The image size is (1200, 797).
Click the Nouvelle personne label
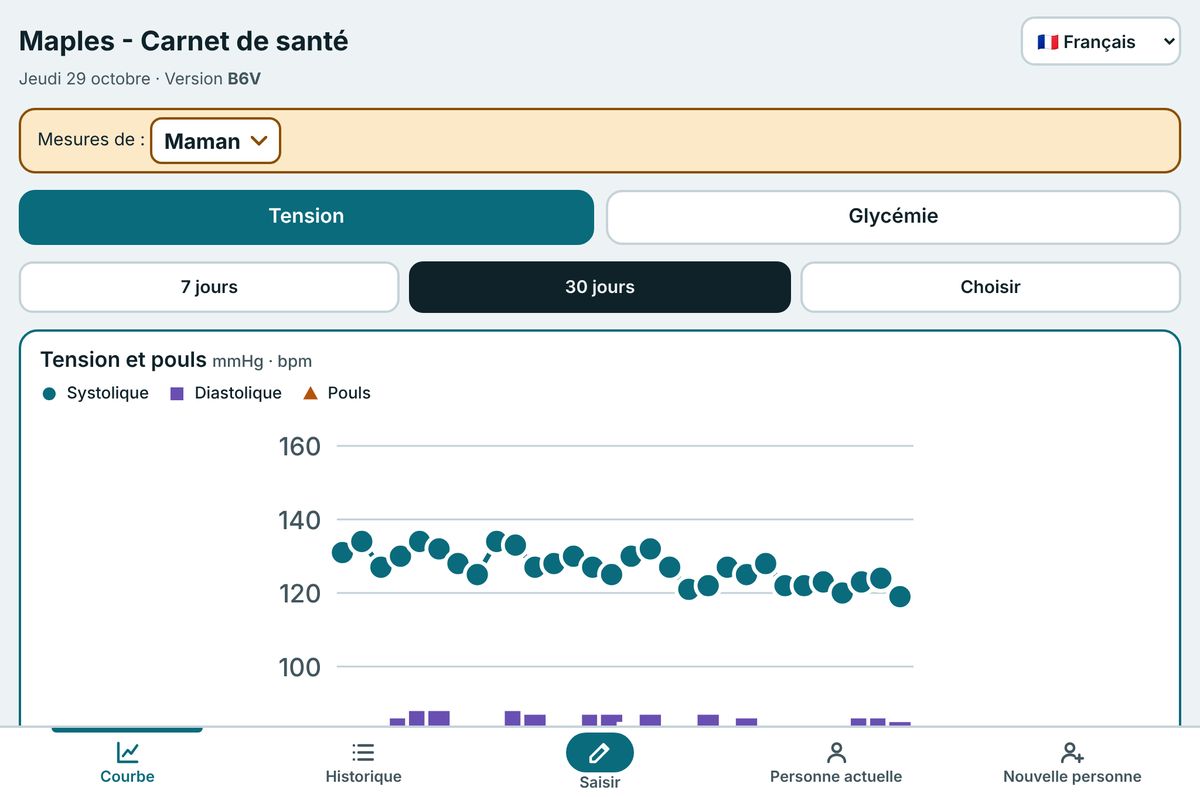tap(1072, 777)
